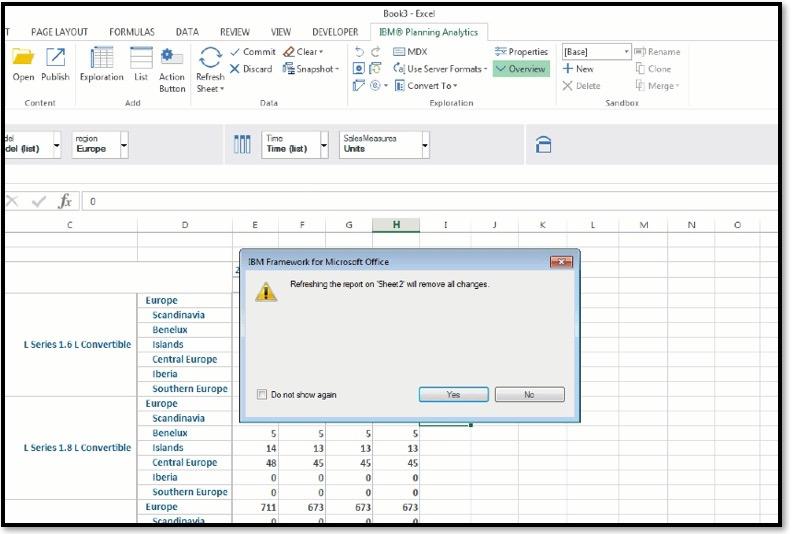Screen dimensions: 792x534
Task: Click the Undo arrow icon
Action: click(x=359, y=52)
